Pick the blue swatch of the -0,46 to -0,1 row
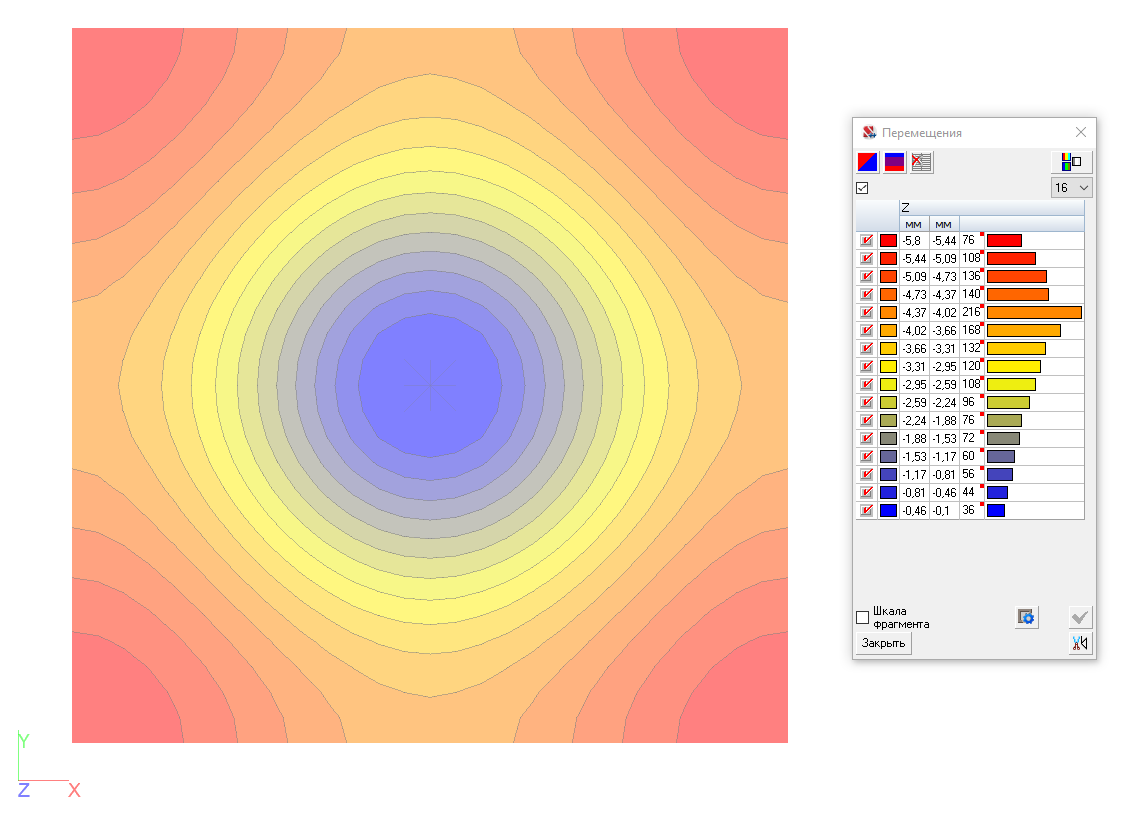Screen dimensions: 1130x823 889,511
